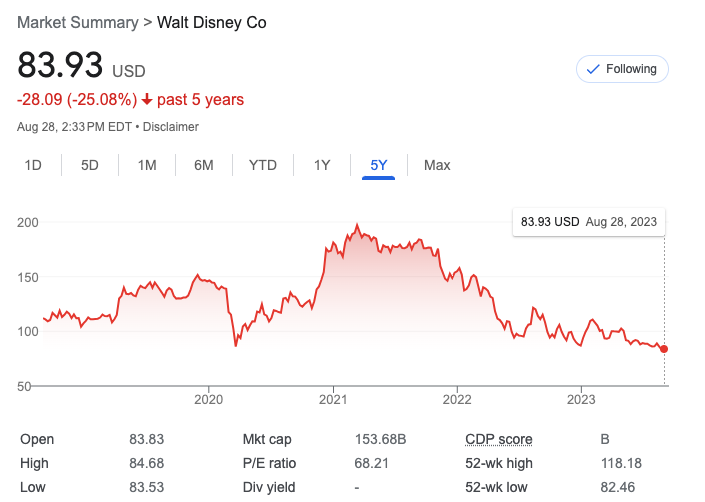
Task: Click the Mkt cap label
Action: point(266,439)
